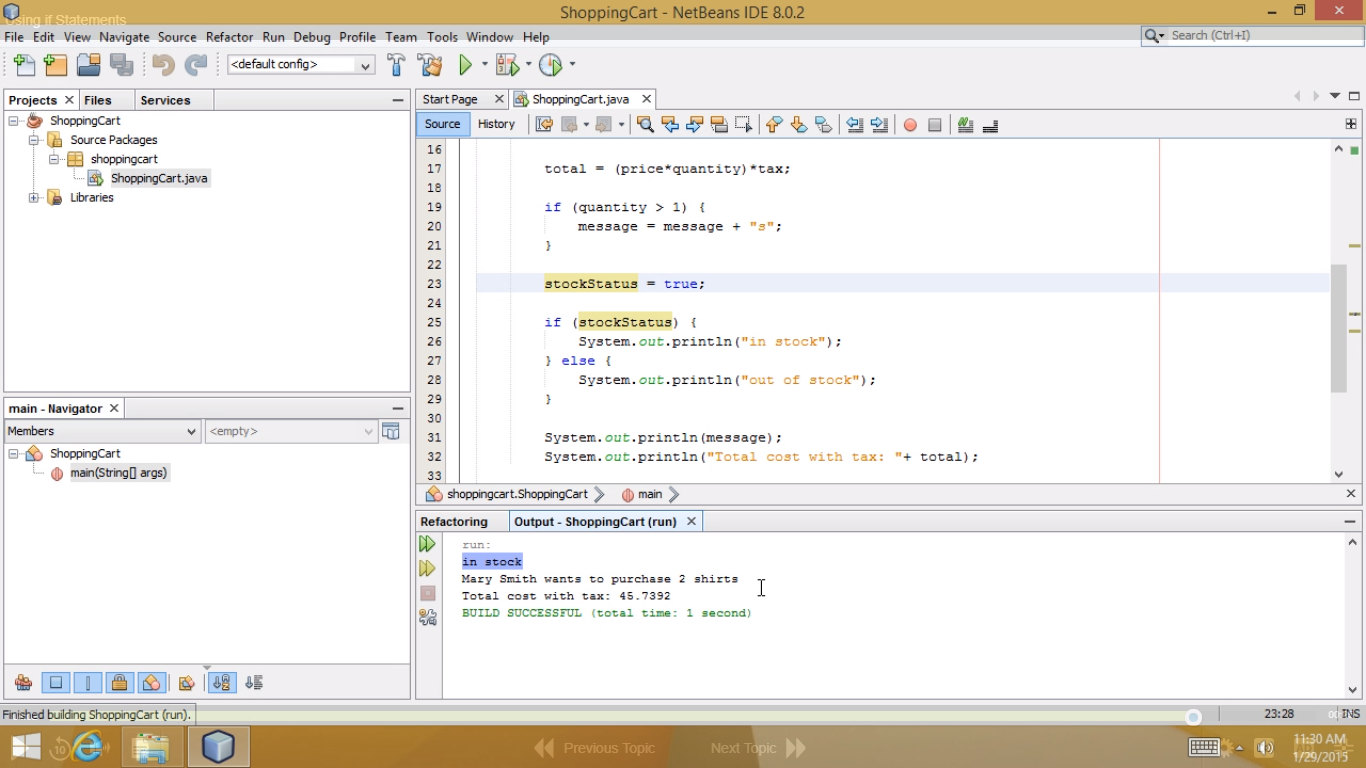This screenshot has height=768, width=1366.
Task: Toggle Bookmark icon in editor toolbar
Action: (x=823, y=125)
